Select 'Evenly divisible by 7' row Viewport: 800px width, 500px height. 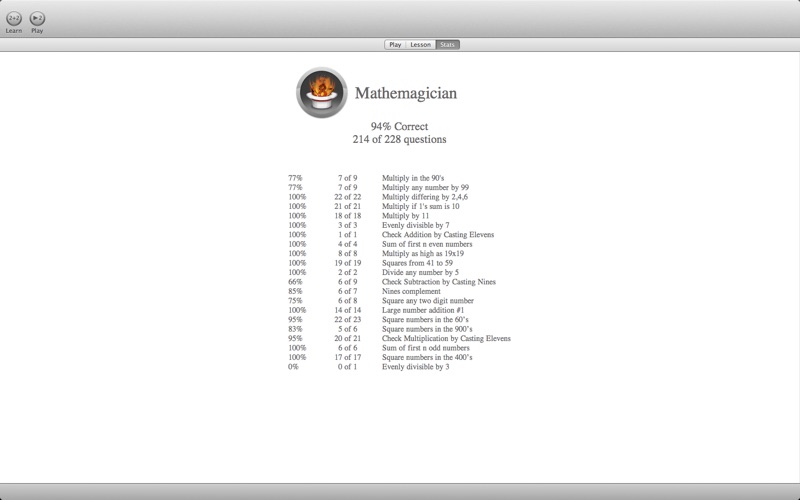pyautogui.click(x=415, y=225)
